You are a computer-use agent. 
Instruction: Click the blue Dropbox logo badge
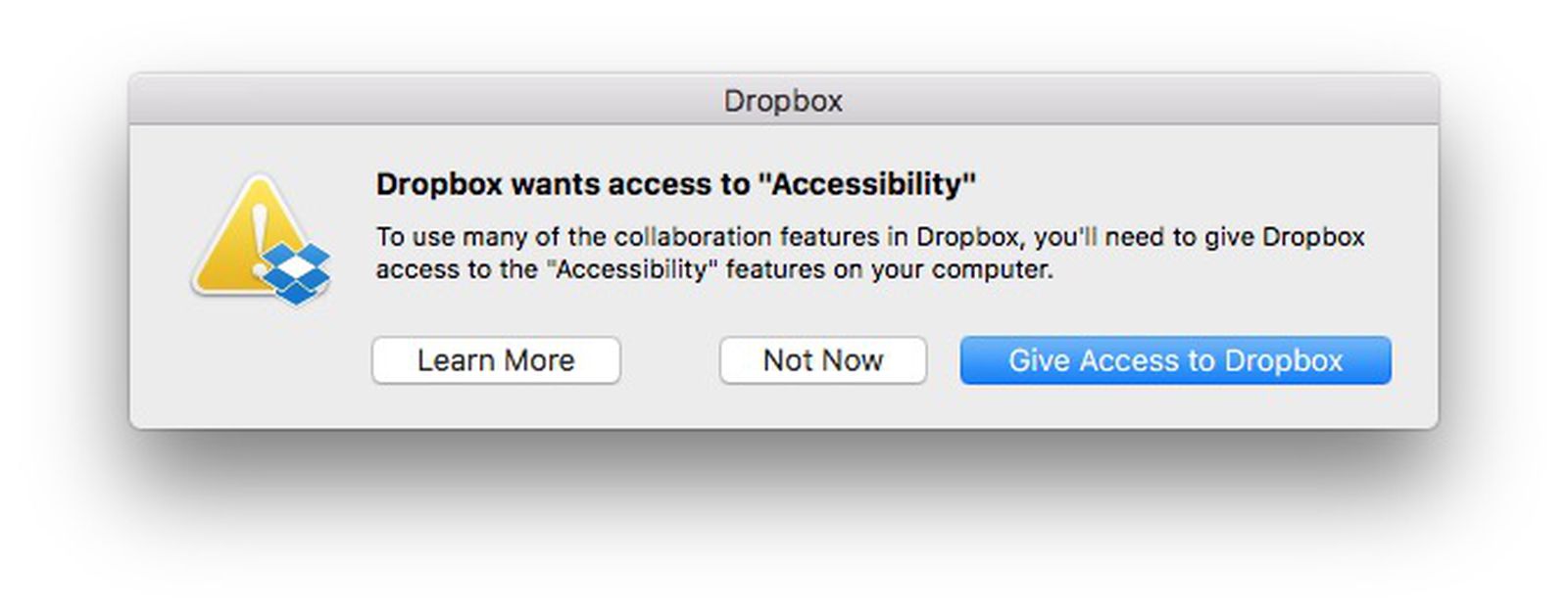(298, 273)
